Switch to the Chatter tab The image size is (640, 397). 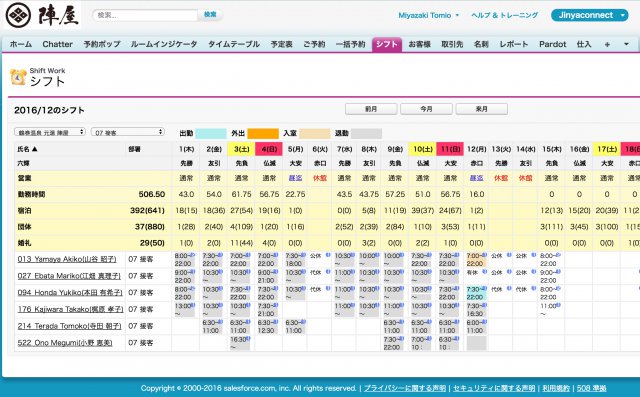coord(58,44)
